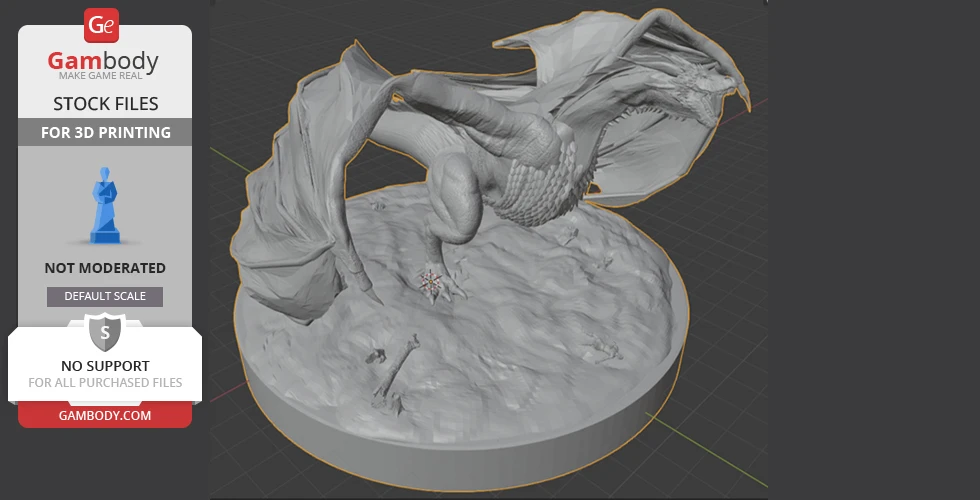Click the For All Purchased Files text
The width and height of the screenshot is (980, 500).
(105, 383)
